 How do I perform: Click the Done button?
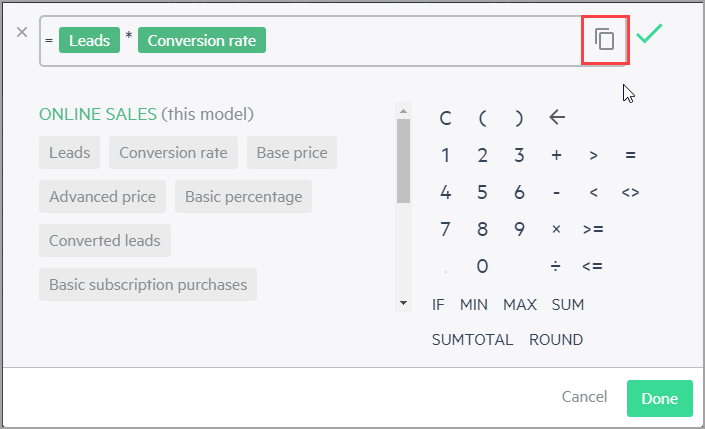tap(660, 398)
